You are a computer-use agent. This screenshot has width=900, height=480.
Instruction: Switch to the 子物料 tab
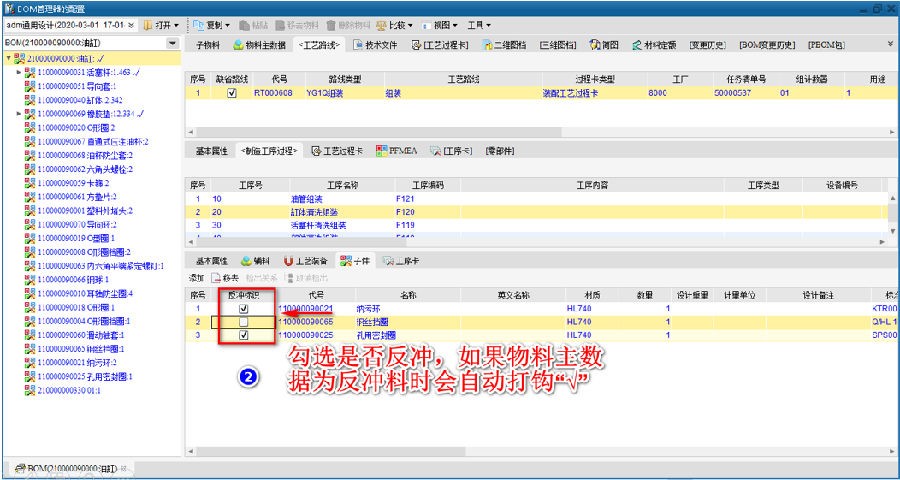[206, 44]
